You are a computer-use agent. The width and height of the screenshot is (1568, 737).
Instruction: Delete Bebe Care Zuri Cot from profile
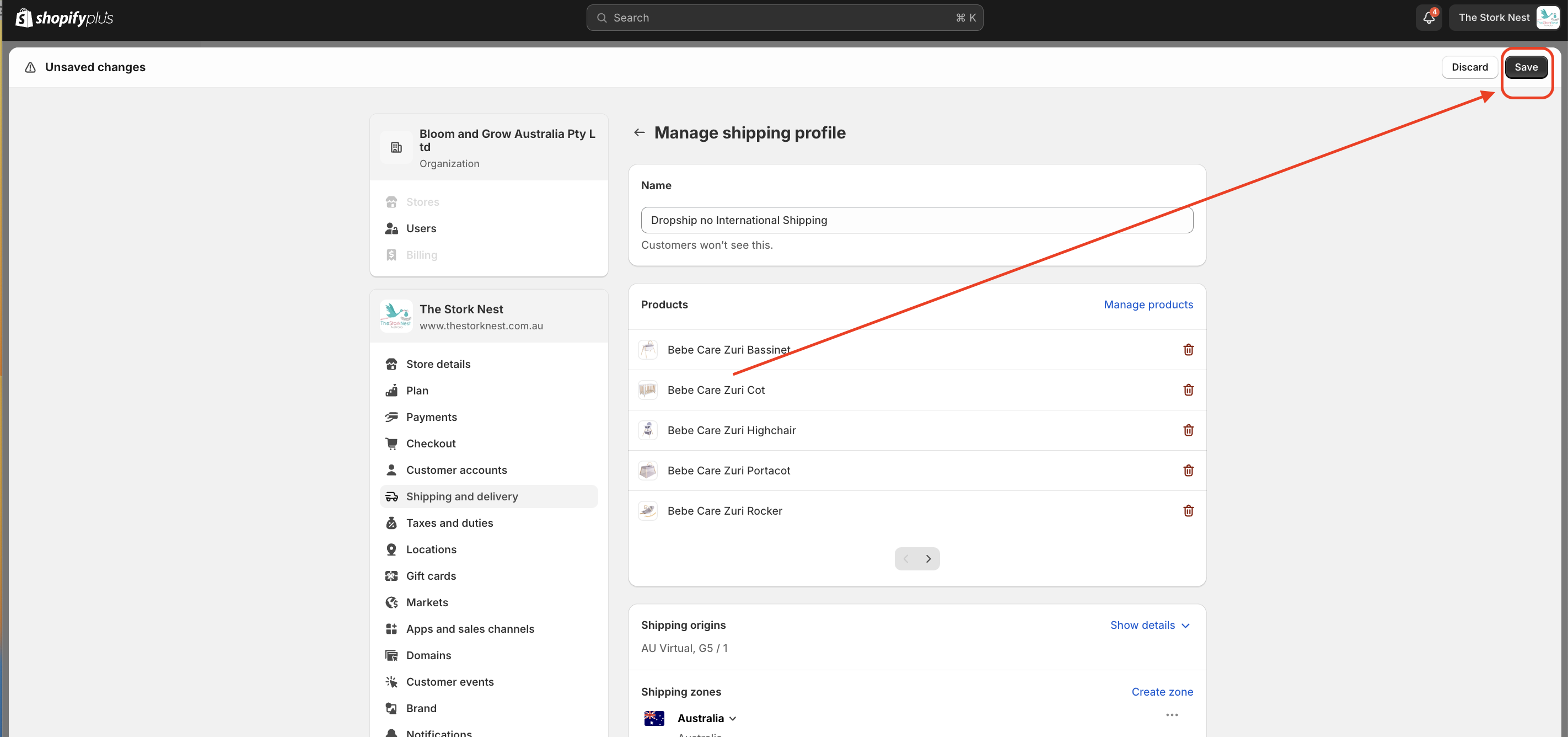click(1188, 390)
